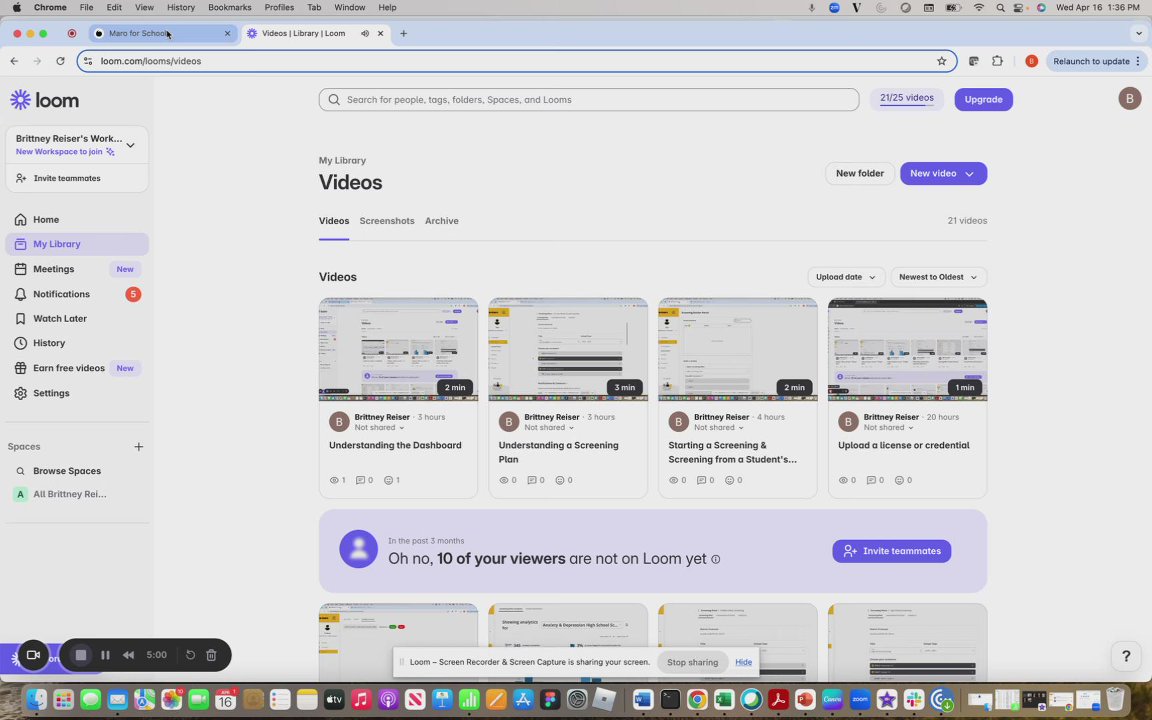This screenshot has width=1152, height=720.
Task: Add a new Space with plus icon
Action: point(138,447)
